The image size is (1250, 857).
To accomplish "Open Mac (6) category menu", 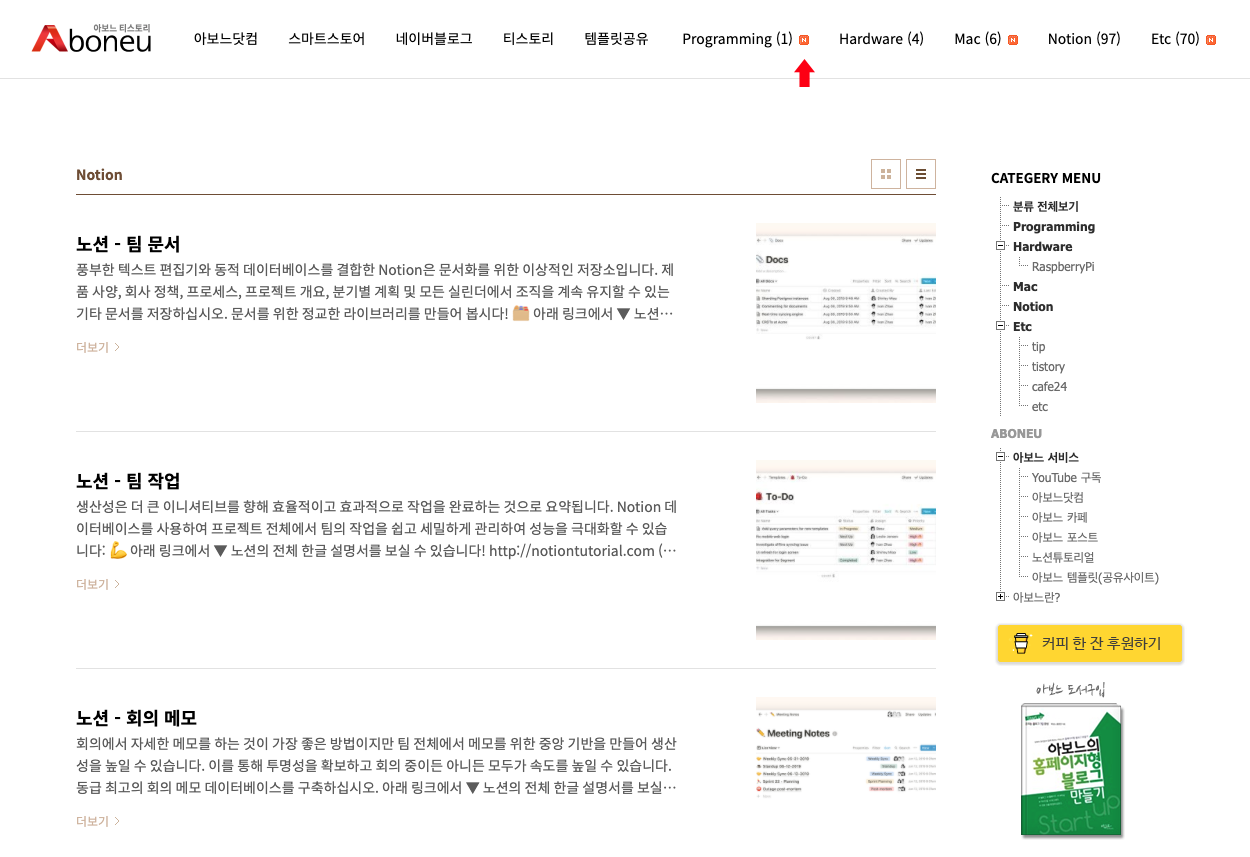I will click(x=977, y=39).
